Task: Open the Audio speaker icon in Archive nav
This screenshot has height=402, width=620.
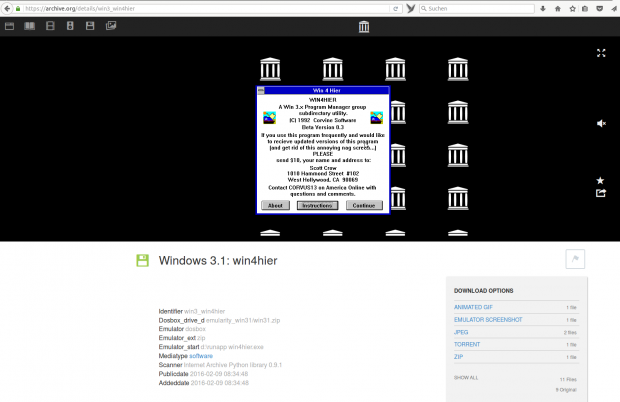Action: click(70, 26)
